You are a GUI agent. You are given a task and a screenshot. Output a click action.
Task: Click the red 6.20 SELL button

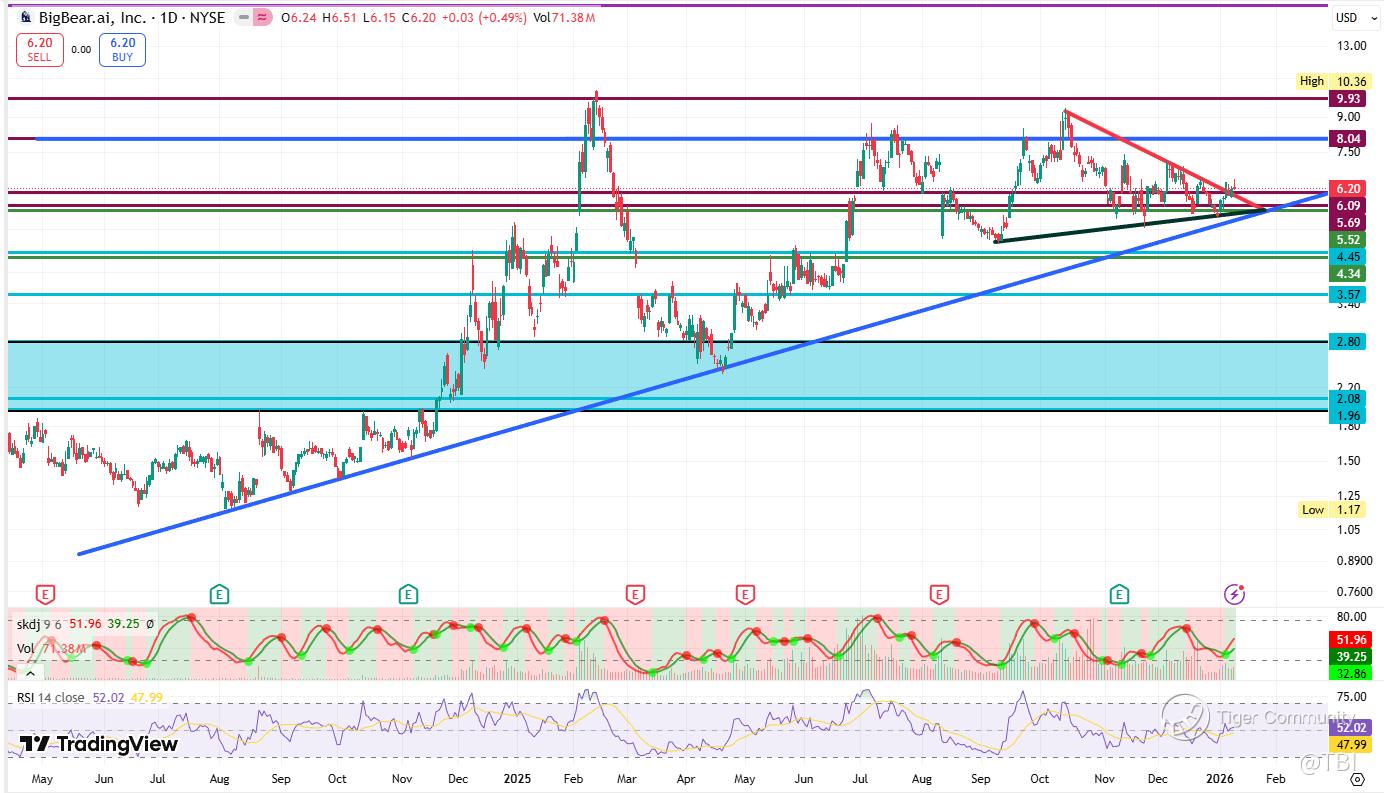[40, 50]
